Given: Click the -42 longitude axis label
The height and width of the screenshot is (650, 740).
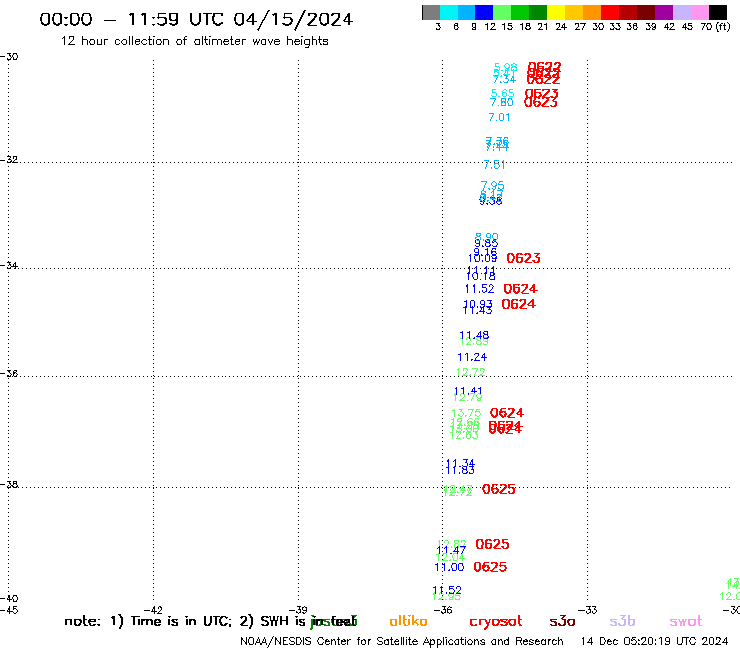Looking at the screenshot, I should (x=153, y=610).
